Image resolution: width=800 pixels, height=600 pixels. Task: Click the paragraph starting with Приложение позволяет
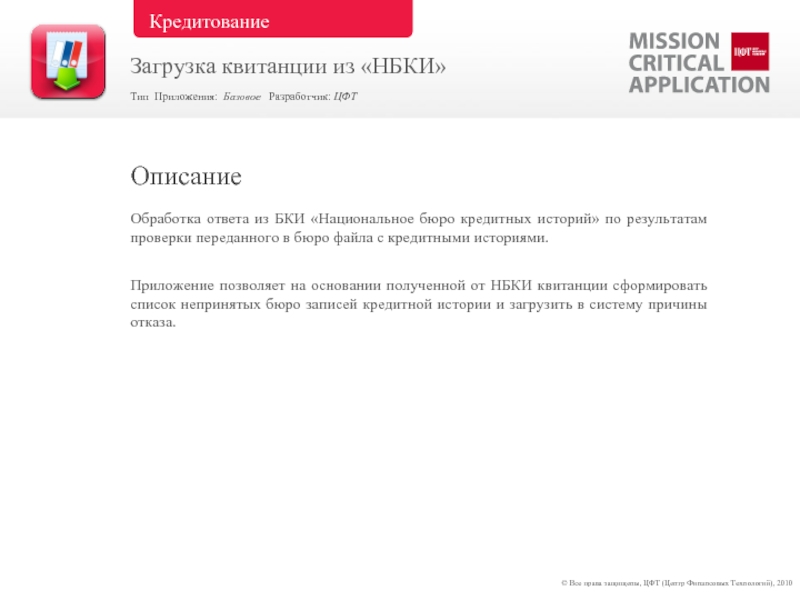pos(418,304)
